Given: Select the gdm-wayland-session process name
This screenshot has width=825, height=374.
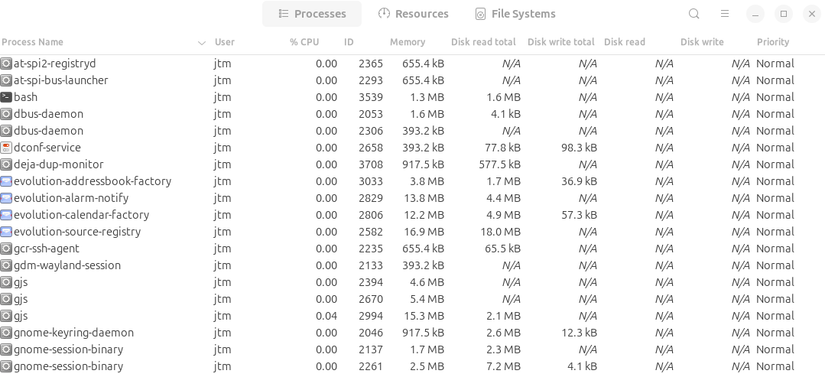Looking at the screenshot, I should (x=67, y=265).
